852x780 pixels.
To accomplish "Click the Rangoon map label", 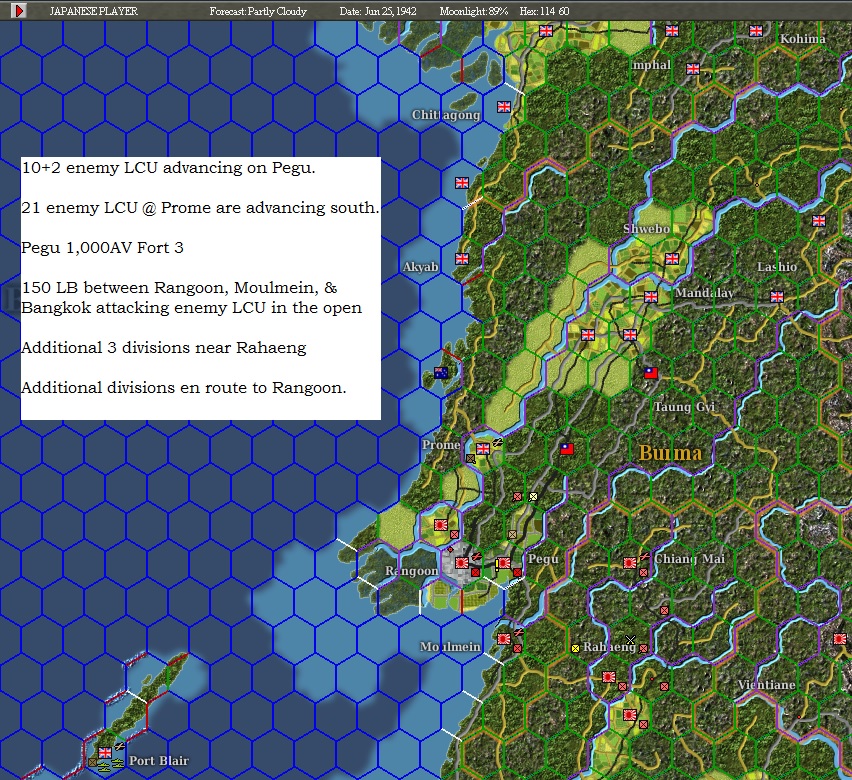I will pos(411,571).
